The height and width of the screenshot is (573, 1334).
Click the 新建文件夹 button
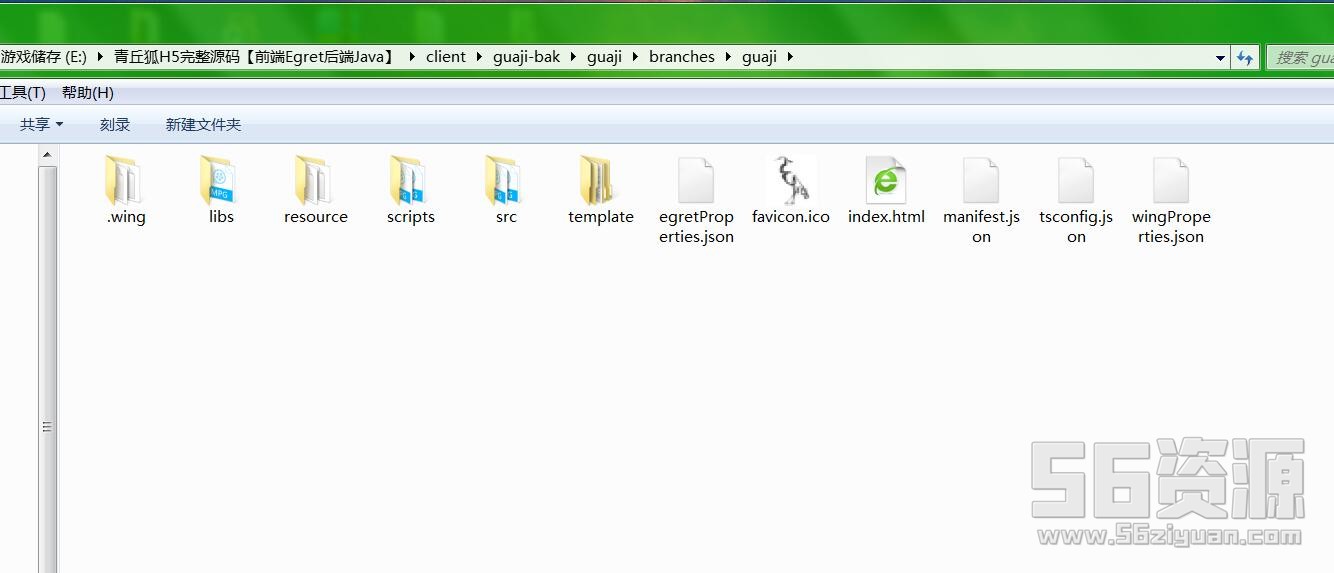(203, 125)
